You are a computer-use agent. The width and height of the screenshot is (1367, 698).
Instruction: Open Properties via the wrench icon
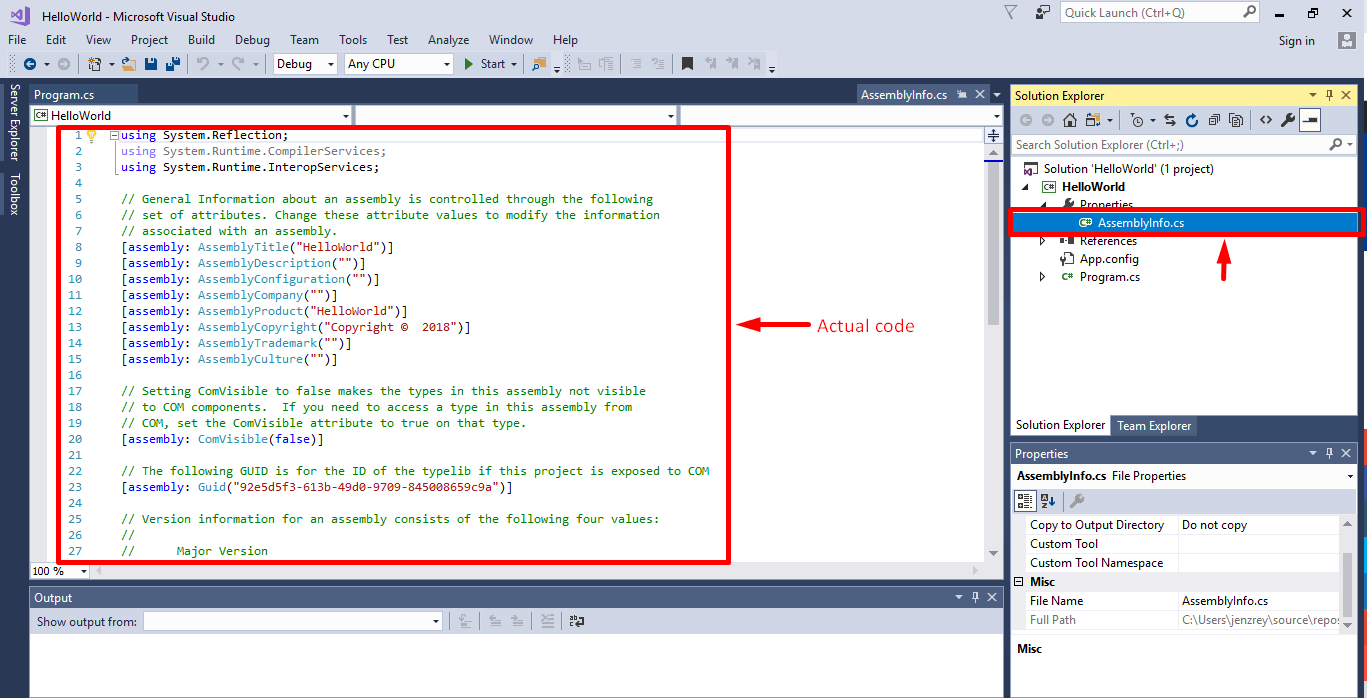click(x=1288, y=120)
